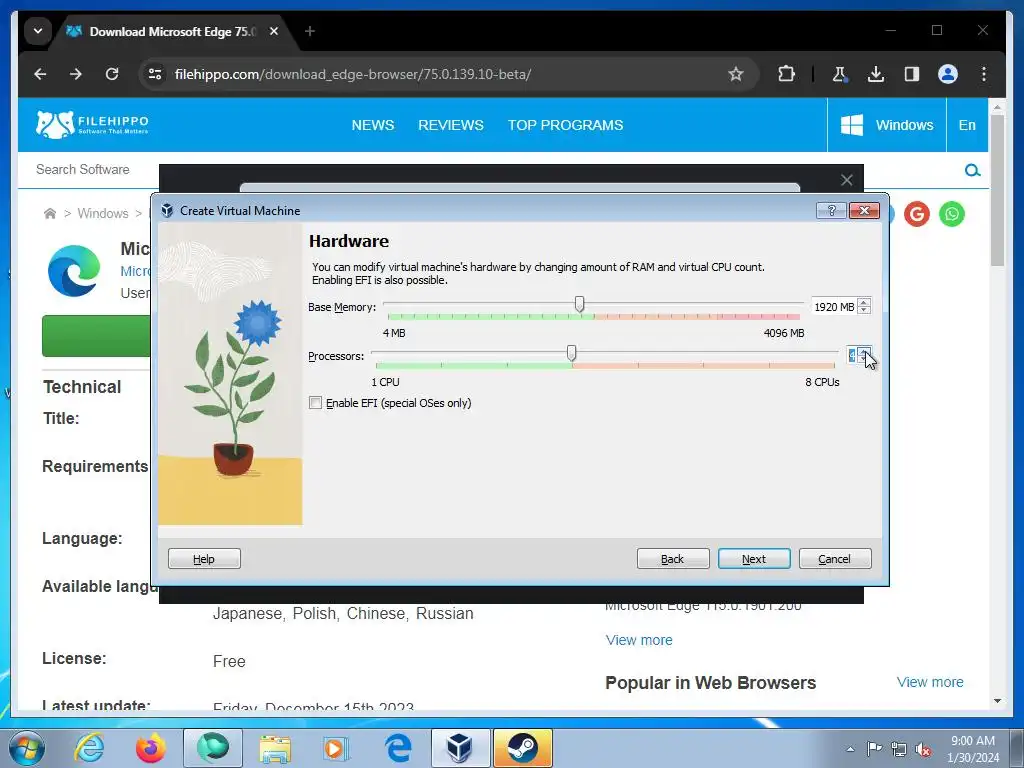
Task: Open Chrome Labs flask icon
Action: point(840,74)
